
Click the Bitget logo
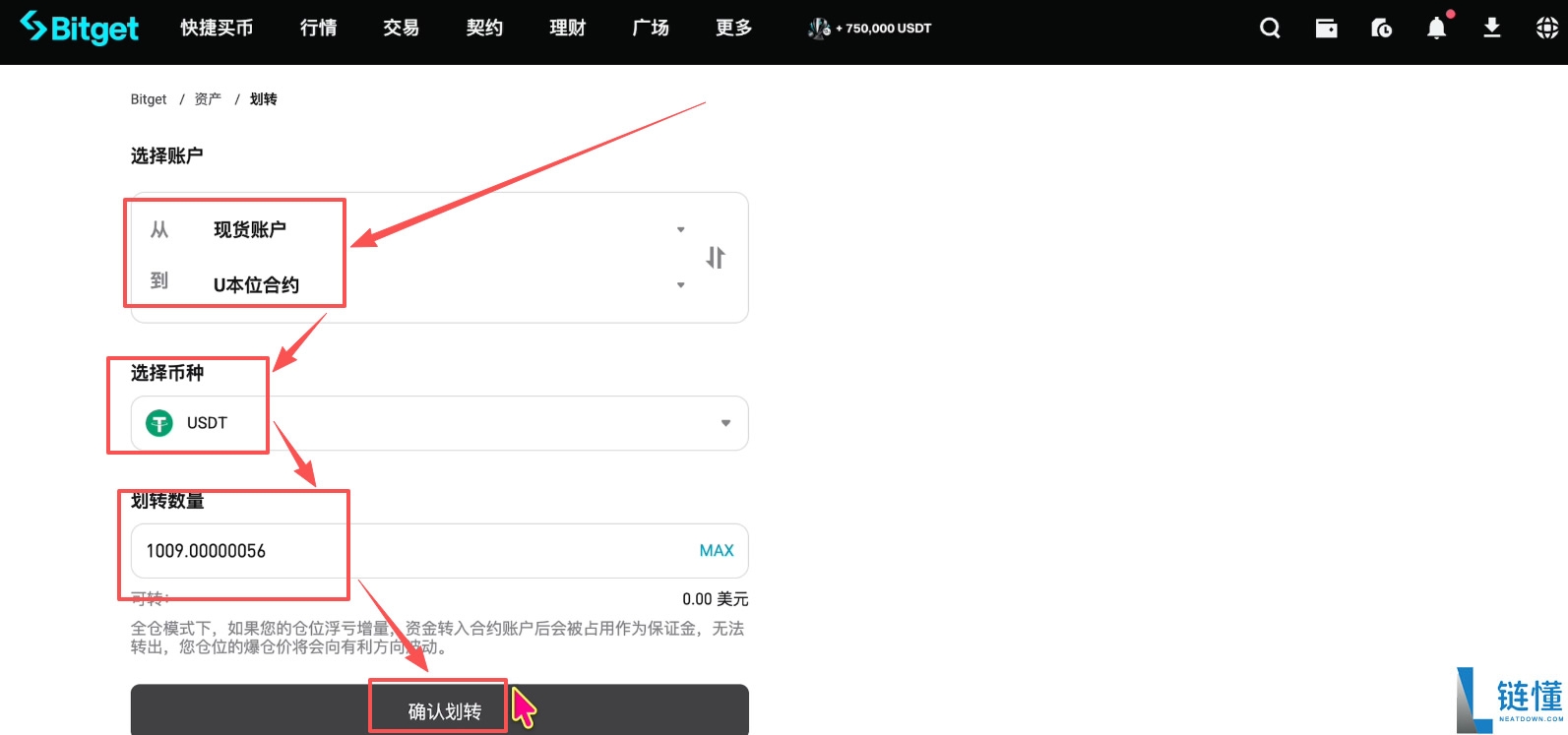[80, 28]
